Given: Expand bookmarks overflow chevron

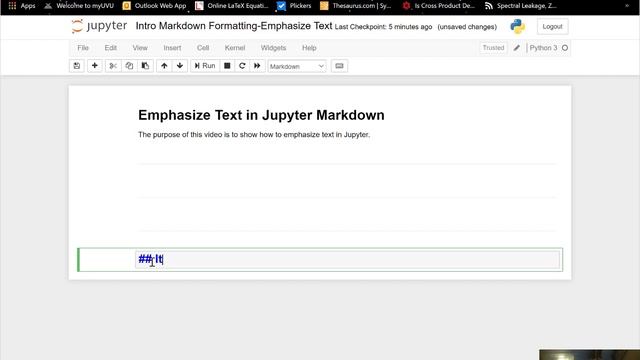Looking at the screenshot, I should pyautogui.click(x=627, y=6).
